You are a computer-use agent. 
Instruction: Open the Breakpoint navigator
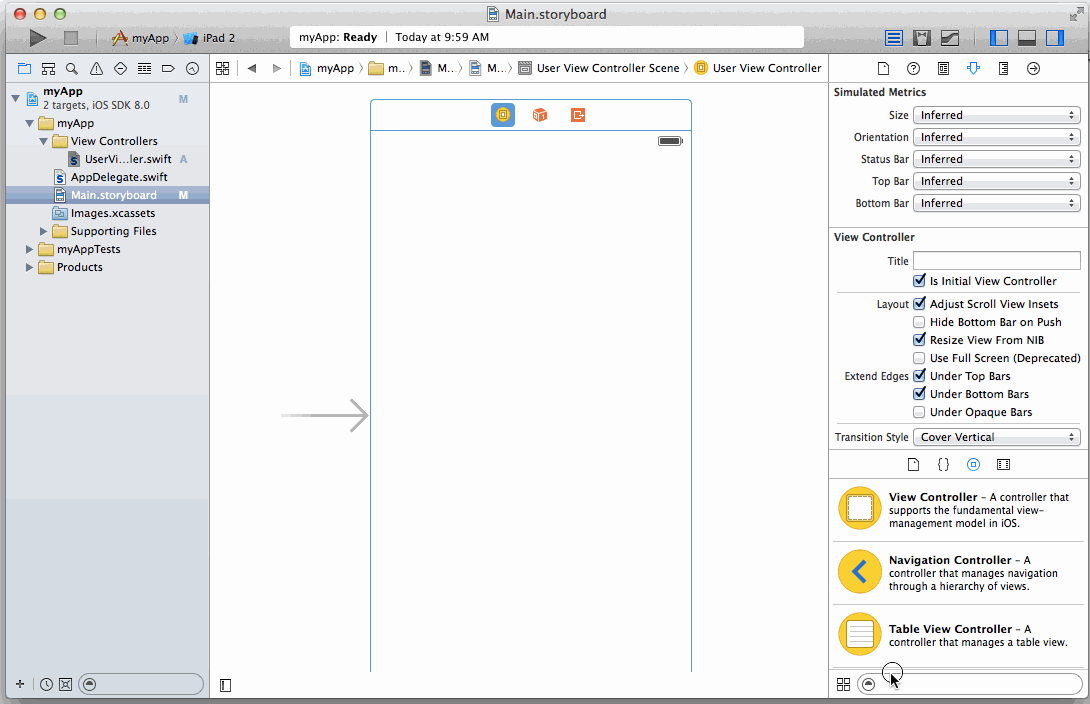(168, 68)
